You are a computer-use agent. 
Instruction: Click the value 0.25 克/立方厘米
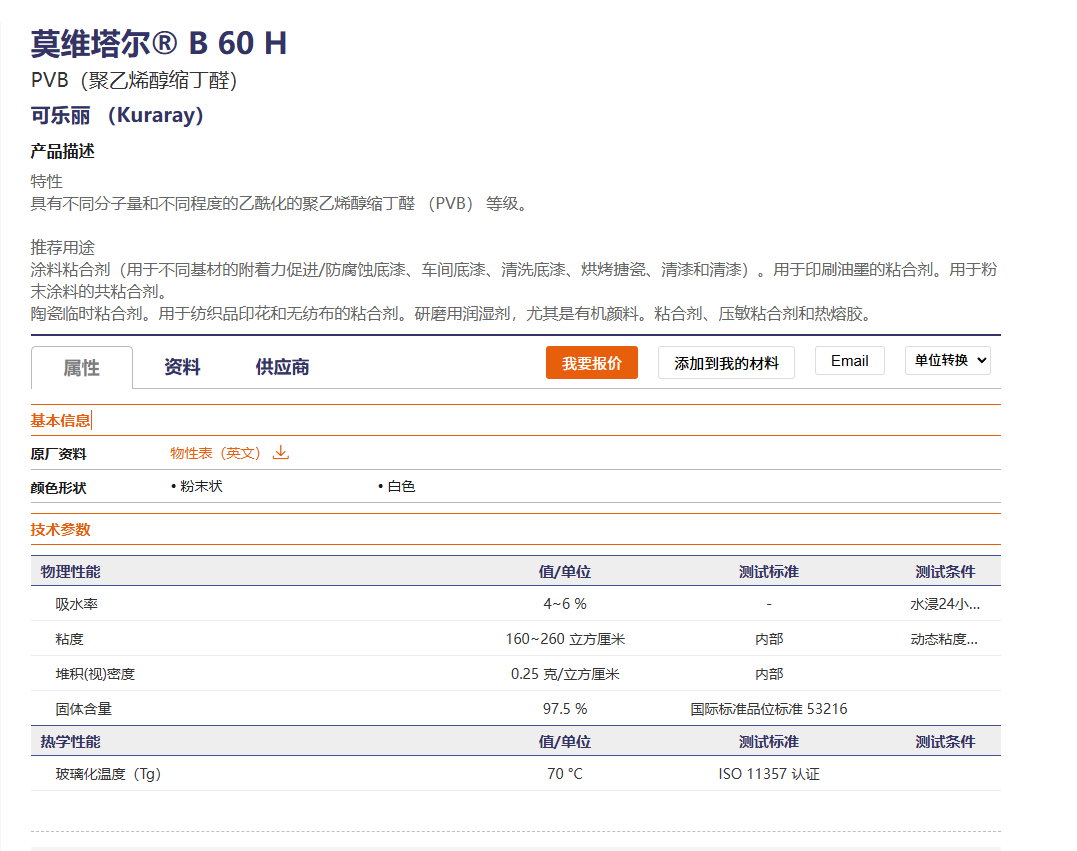565,674
